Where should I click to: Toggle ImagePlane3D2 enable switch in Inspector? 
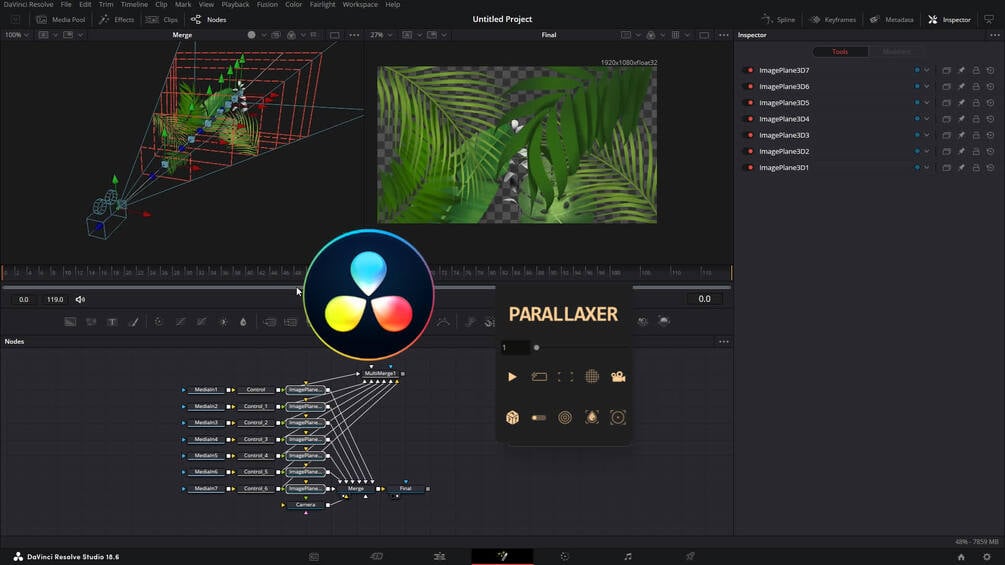coord(748,151)
